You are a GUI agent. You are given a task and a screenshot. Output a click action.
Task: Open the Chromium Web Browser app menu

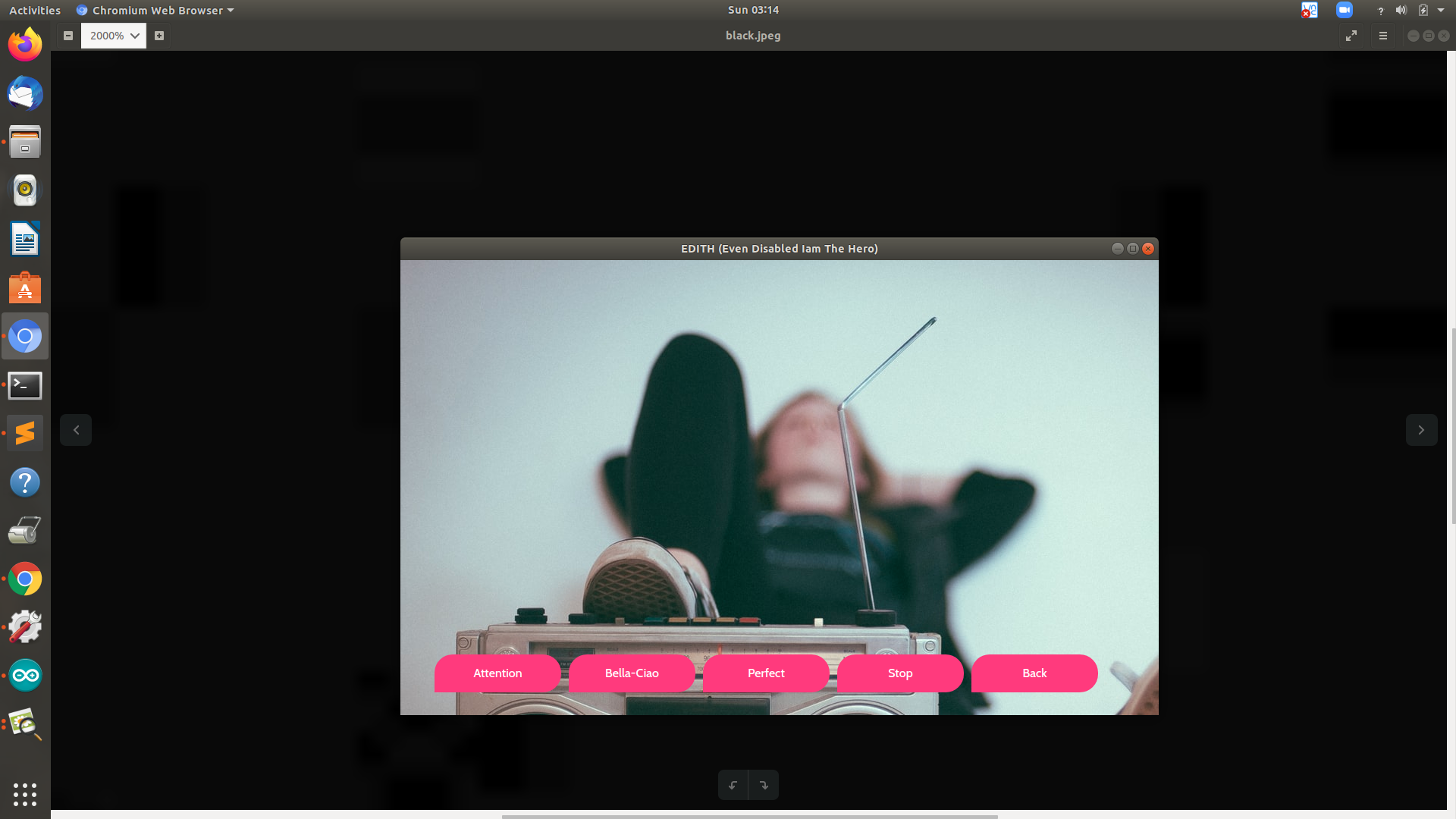click(155, 11)
